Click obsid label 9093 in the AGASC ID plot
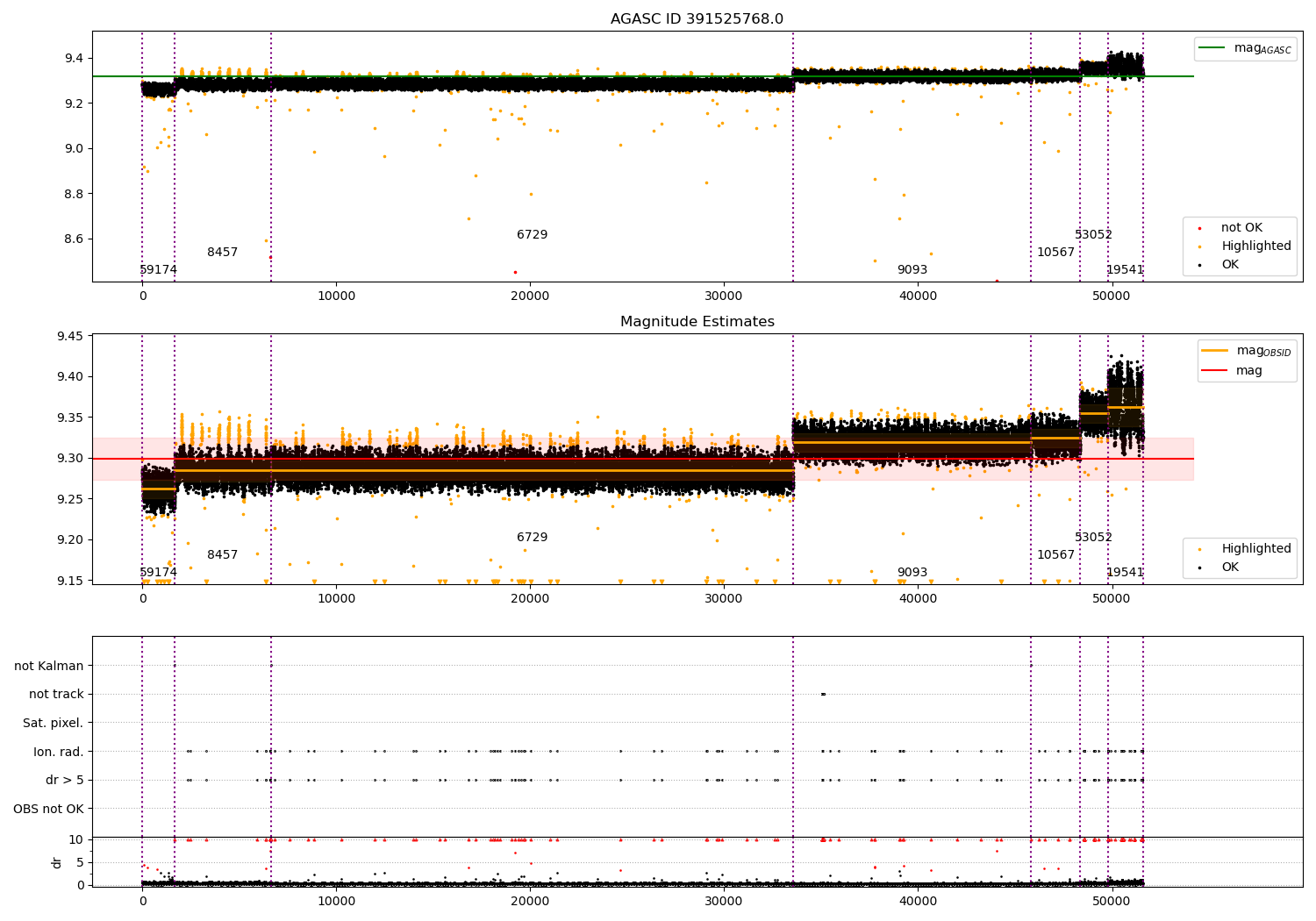 tap(912, 270)
